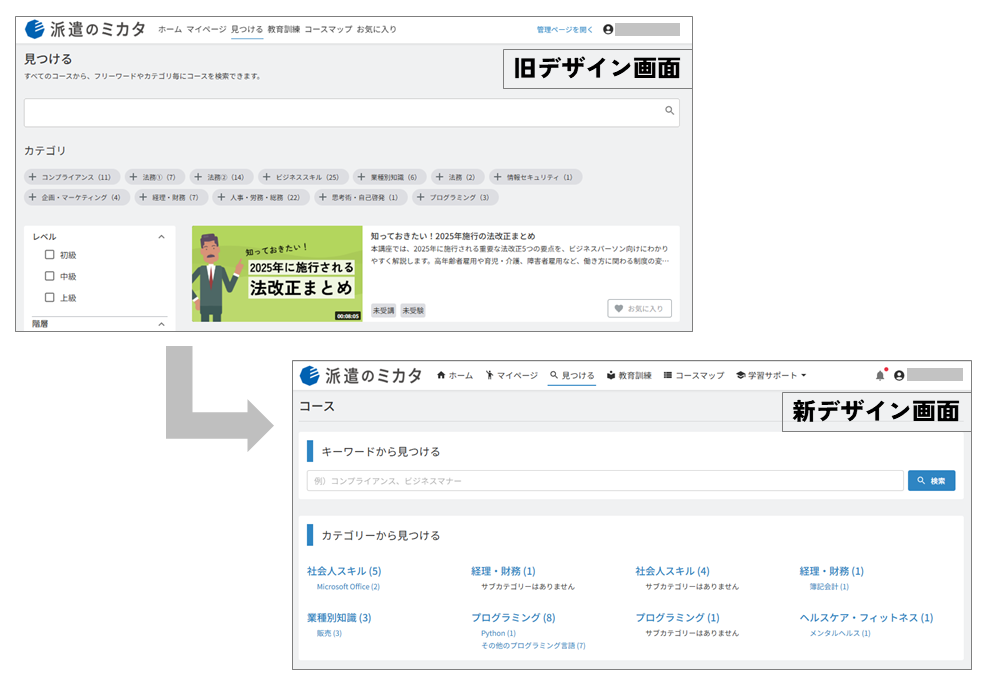Open the Python (1) subcategory link

point(498,633)
